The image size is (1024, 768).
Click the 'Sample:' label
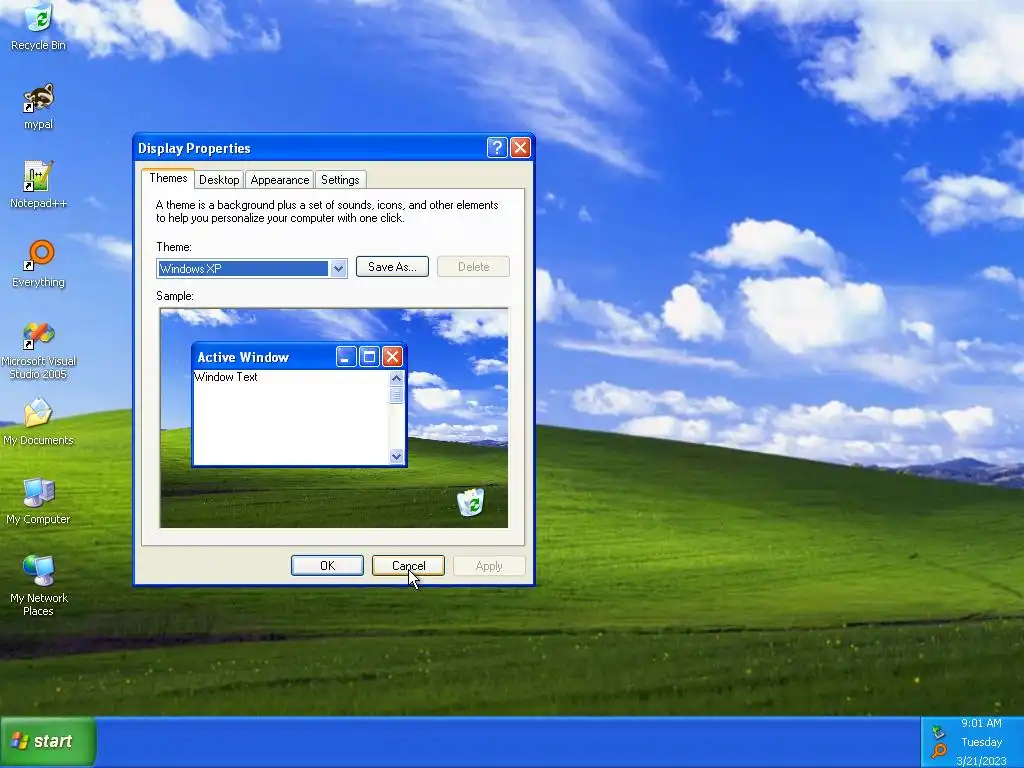[x=175, y=296]
